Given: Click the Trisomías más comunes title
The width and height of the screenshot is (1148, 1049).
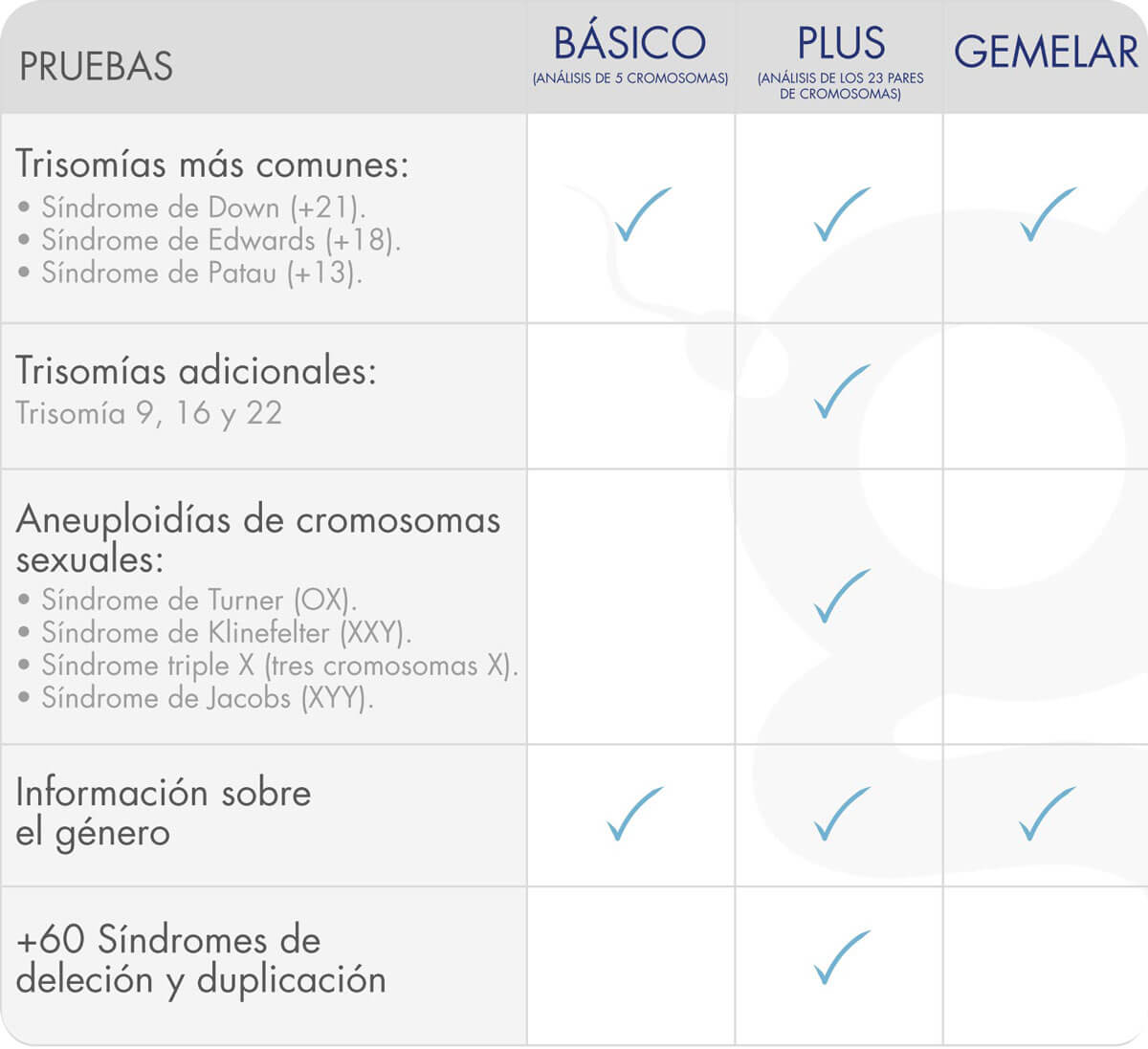Looking at the screenshot, I should point(212,165).
